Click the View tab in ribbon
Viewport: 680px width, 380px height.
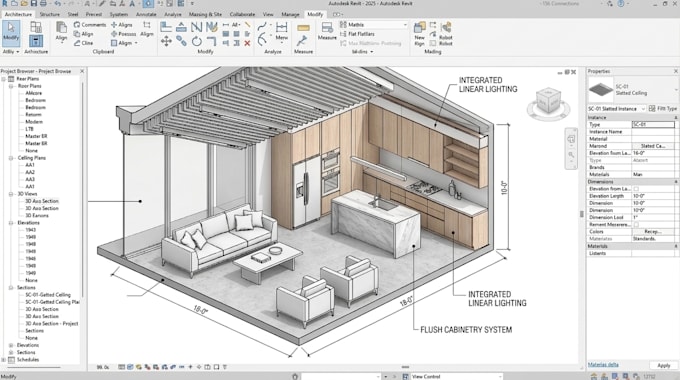pyautogui.click(x=268, y=14)
